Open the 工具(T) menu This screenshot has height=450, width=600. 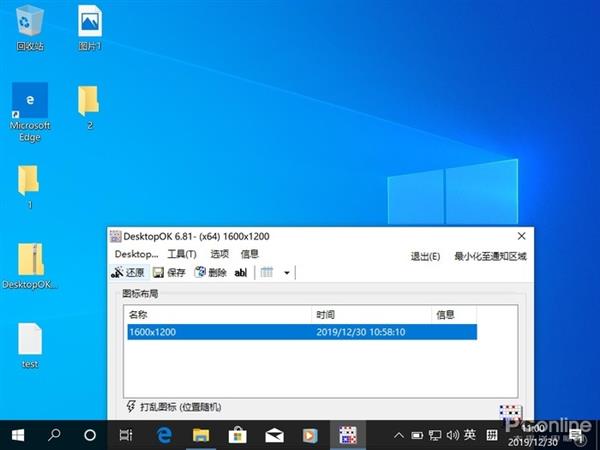coord(182,254)
